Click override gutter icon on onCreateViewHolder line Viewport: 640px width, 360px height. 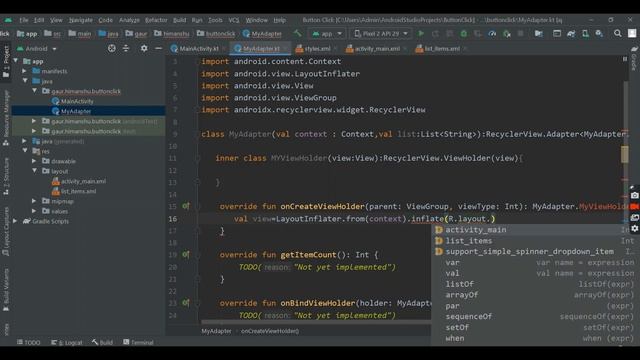pos(186,206)
